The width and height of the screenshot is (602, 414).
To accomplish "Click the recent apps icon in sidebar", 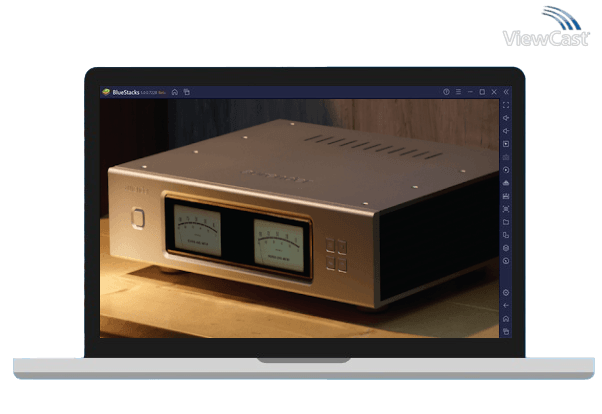I will coord(506,331).
